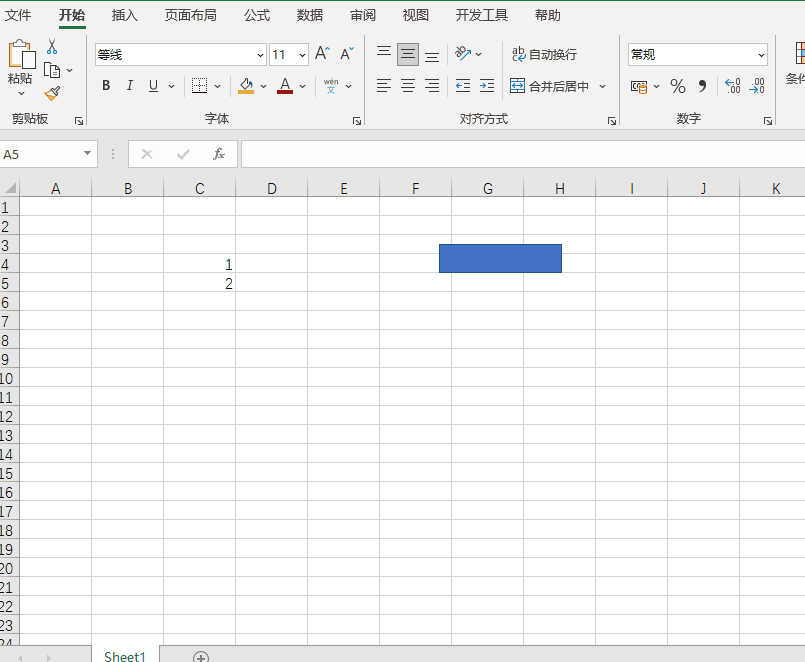Toggle 自动换行 wrap text

click(x=544, y=54)
